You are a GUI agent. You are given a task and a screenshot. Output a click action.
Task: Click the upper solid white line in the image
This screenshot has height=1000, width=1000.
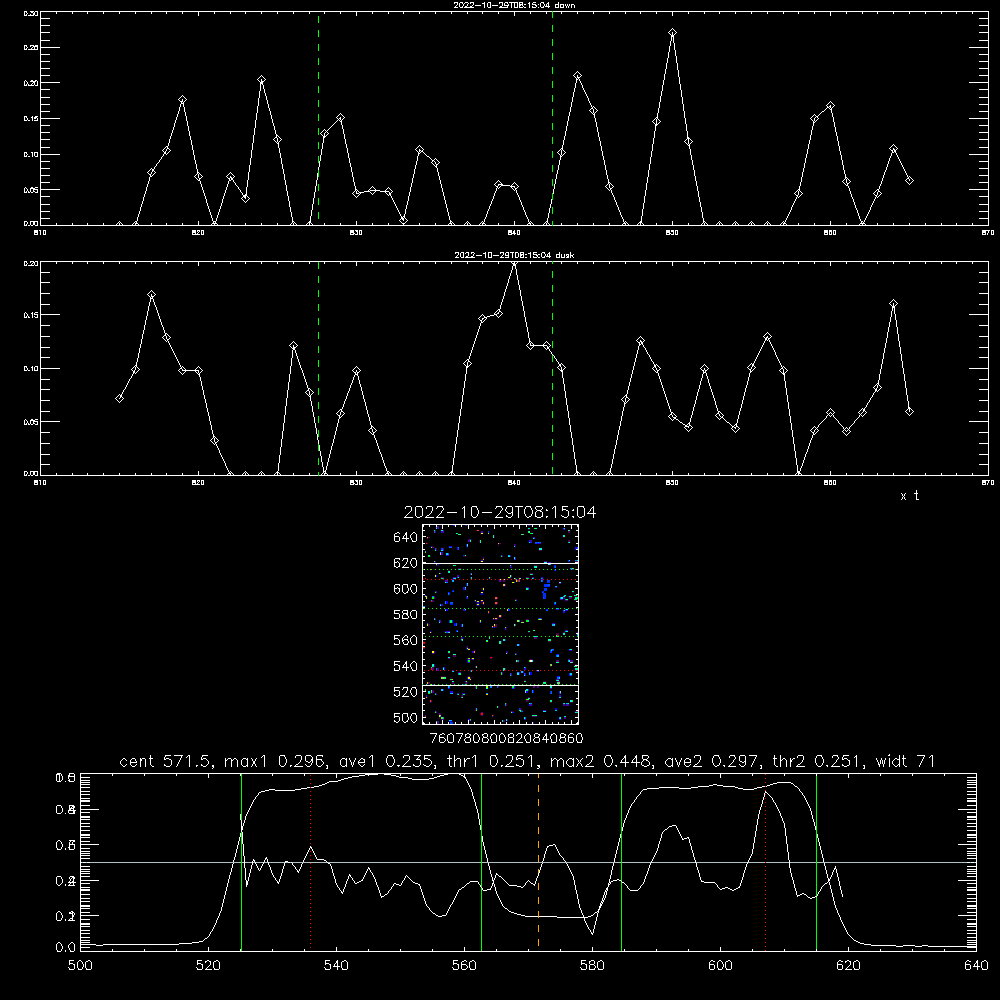tap(500, 563)
